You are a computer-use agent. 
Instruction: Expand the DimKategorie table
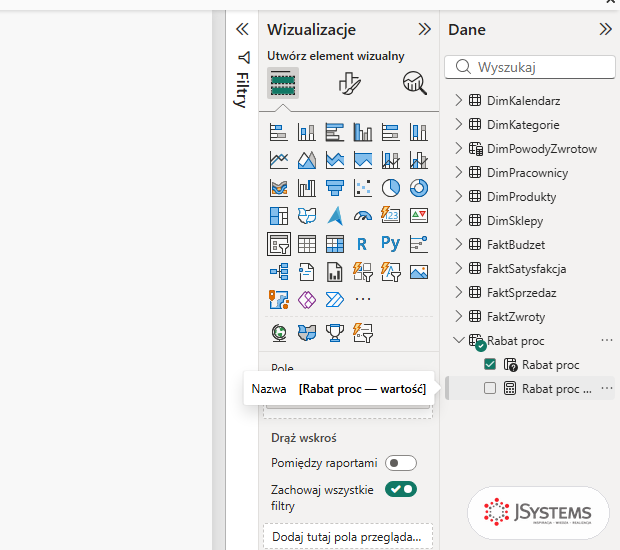(458, 125)
